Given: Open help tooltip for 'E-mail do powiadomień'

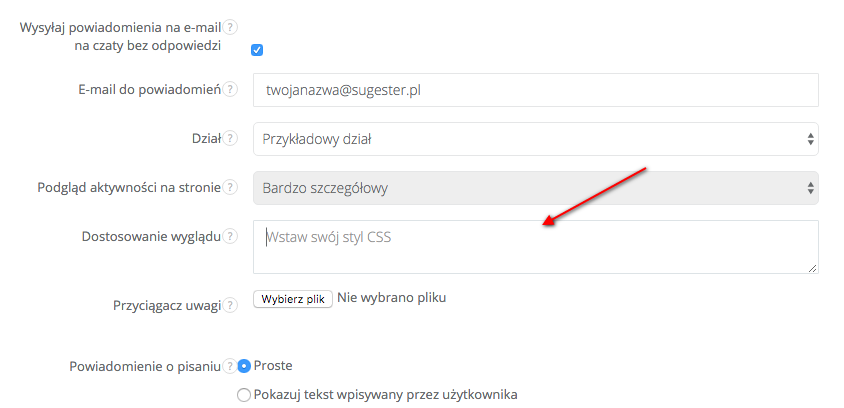Looking at the screenshot, I should pyautogui.click(x=231, y=89).
